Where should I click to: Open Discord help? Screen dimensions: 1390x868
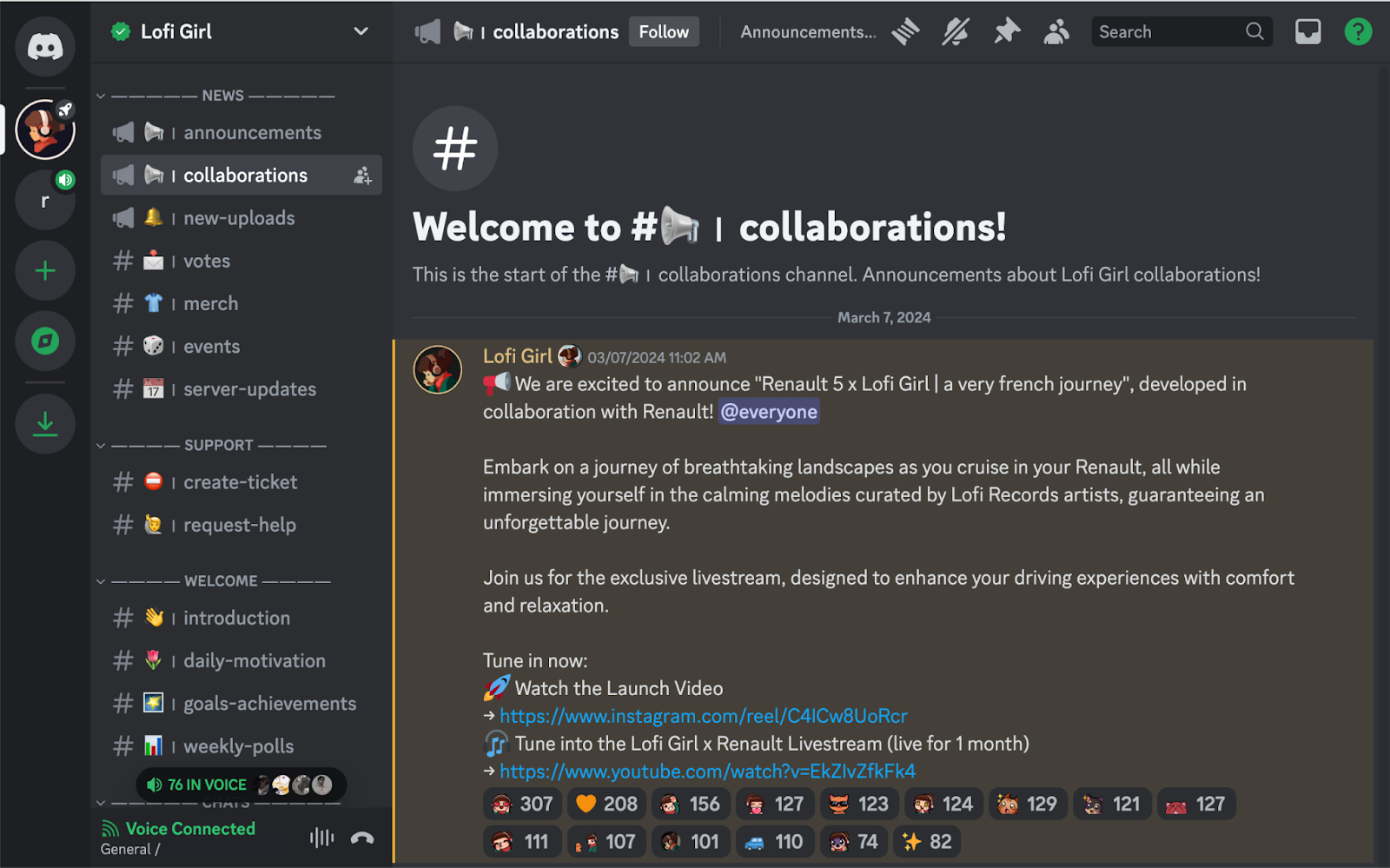point(1358,31)
